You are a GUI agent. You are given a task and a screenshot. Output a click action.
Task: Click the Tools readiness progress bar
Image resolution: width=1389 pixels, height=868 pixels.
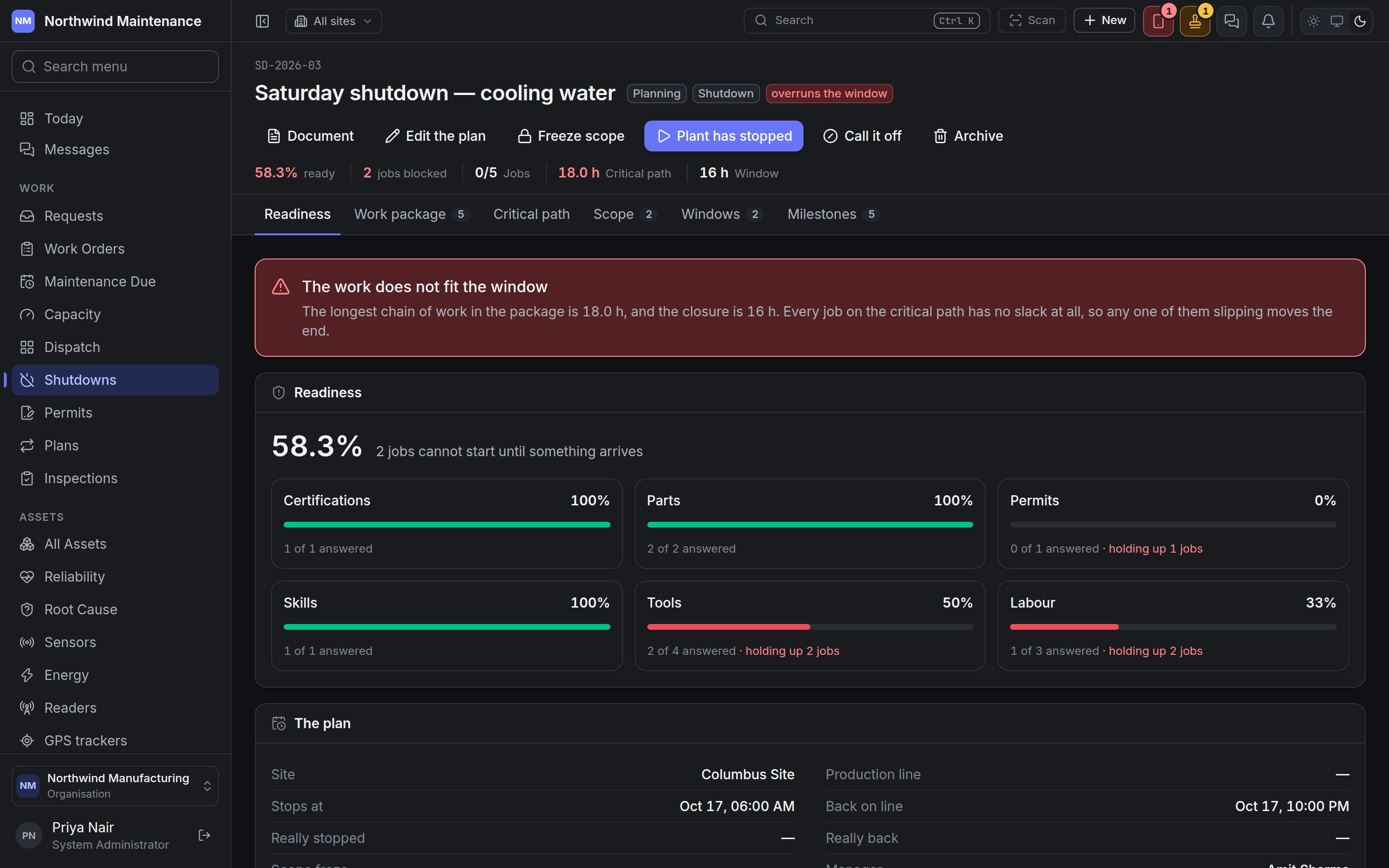click(x=810, y=627)
